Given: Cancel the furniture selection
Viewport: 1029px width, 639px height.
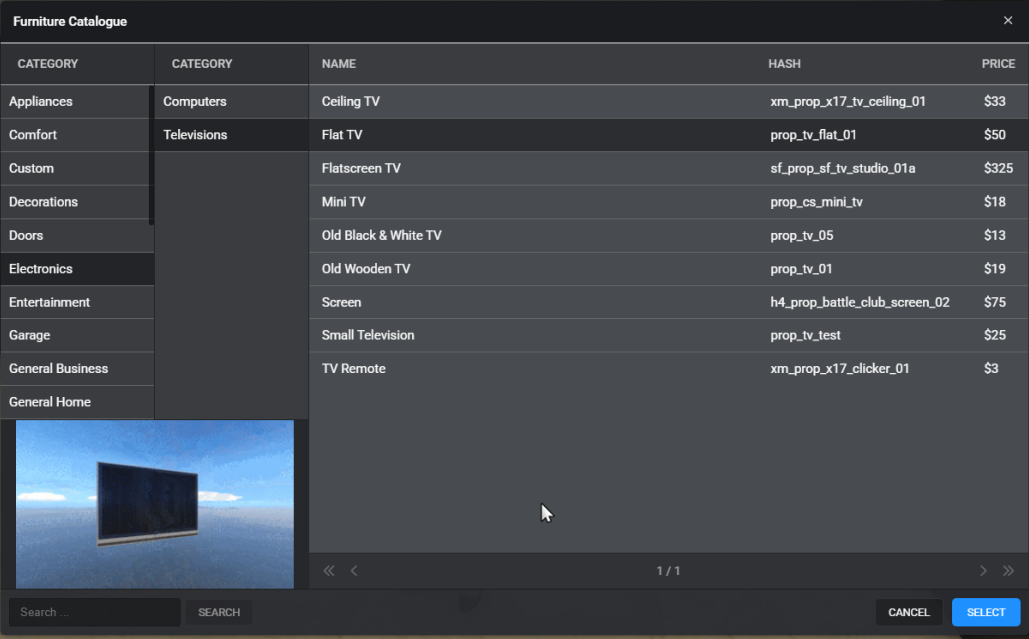Looking at the screenshot, I should (909, 612).
